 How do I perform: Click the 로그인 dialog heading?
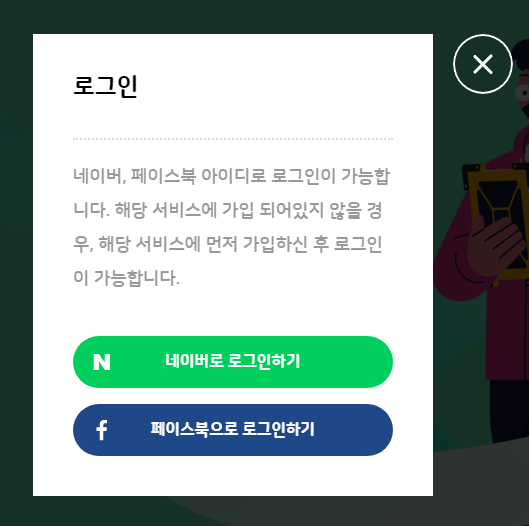[105, 86]
